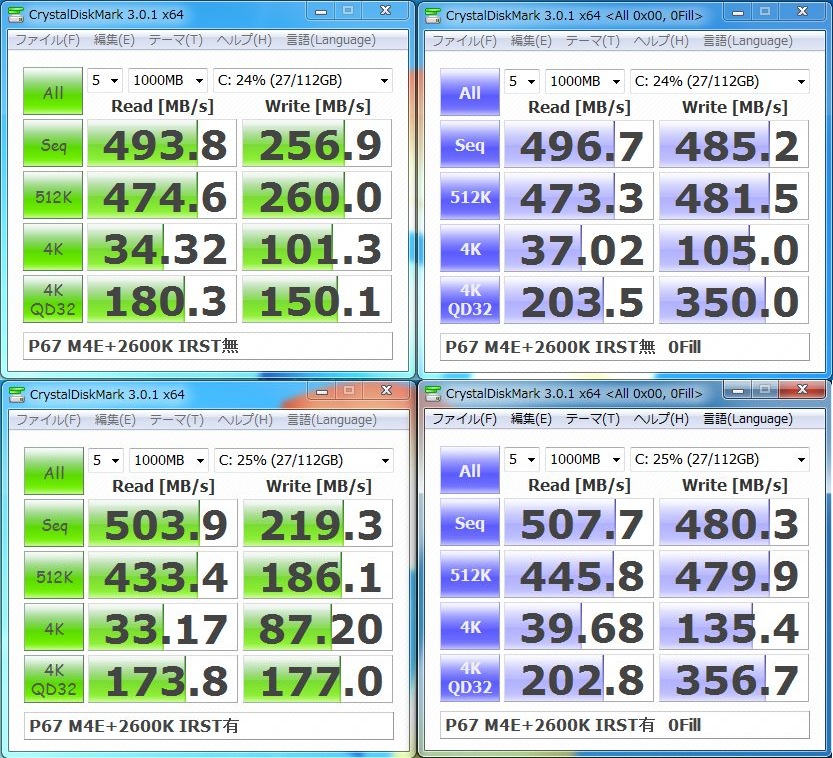Select the Seq read result 493.8 in the top-left window
833x758 pixels.
tap(162, 143)
